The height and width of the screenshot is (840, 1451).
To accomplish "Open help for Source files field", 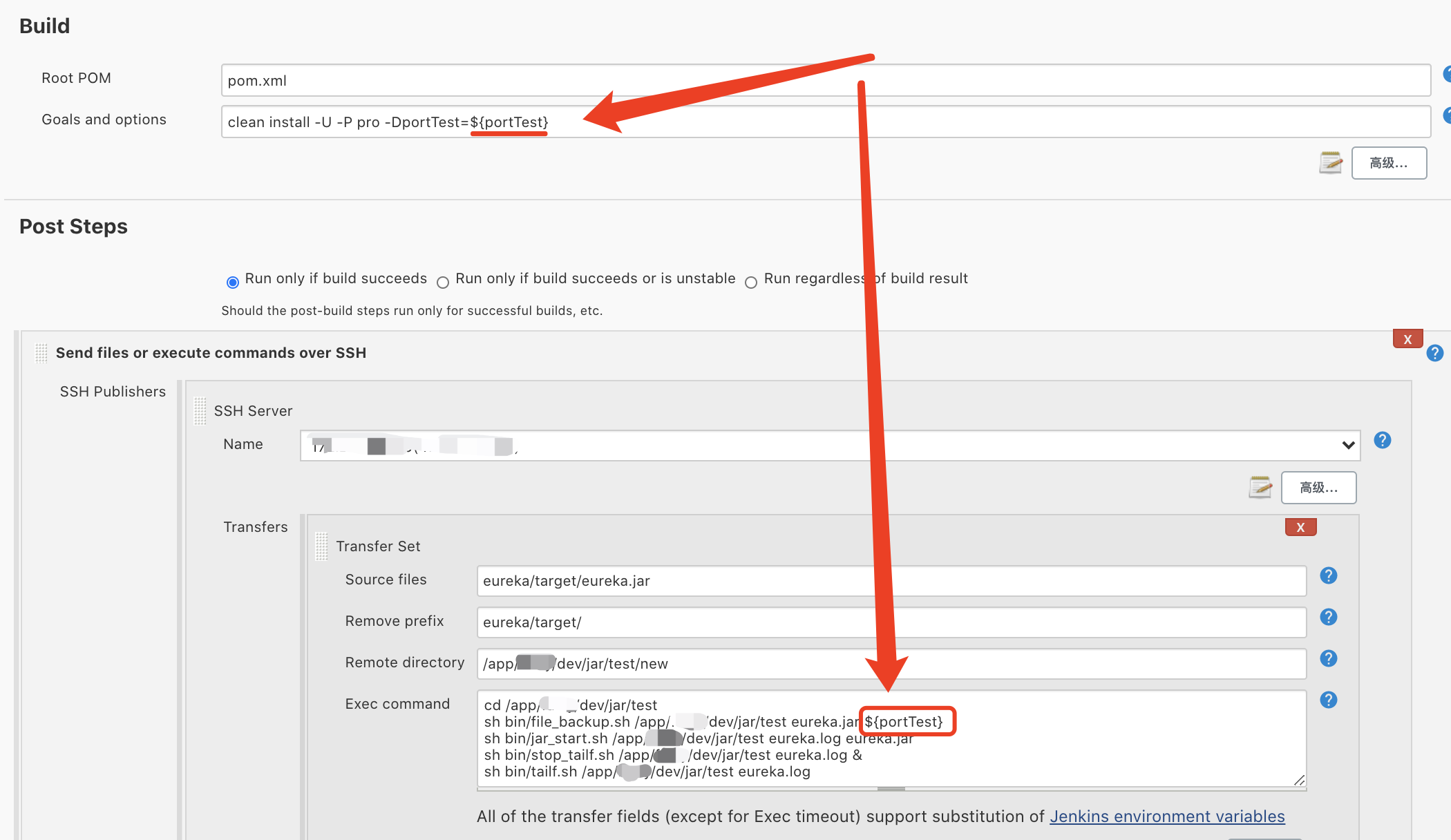I will [x=1328, y=575].
